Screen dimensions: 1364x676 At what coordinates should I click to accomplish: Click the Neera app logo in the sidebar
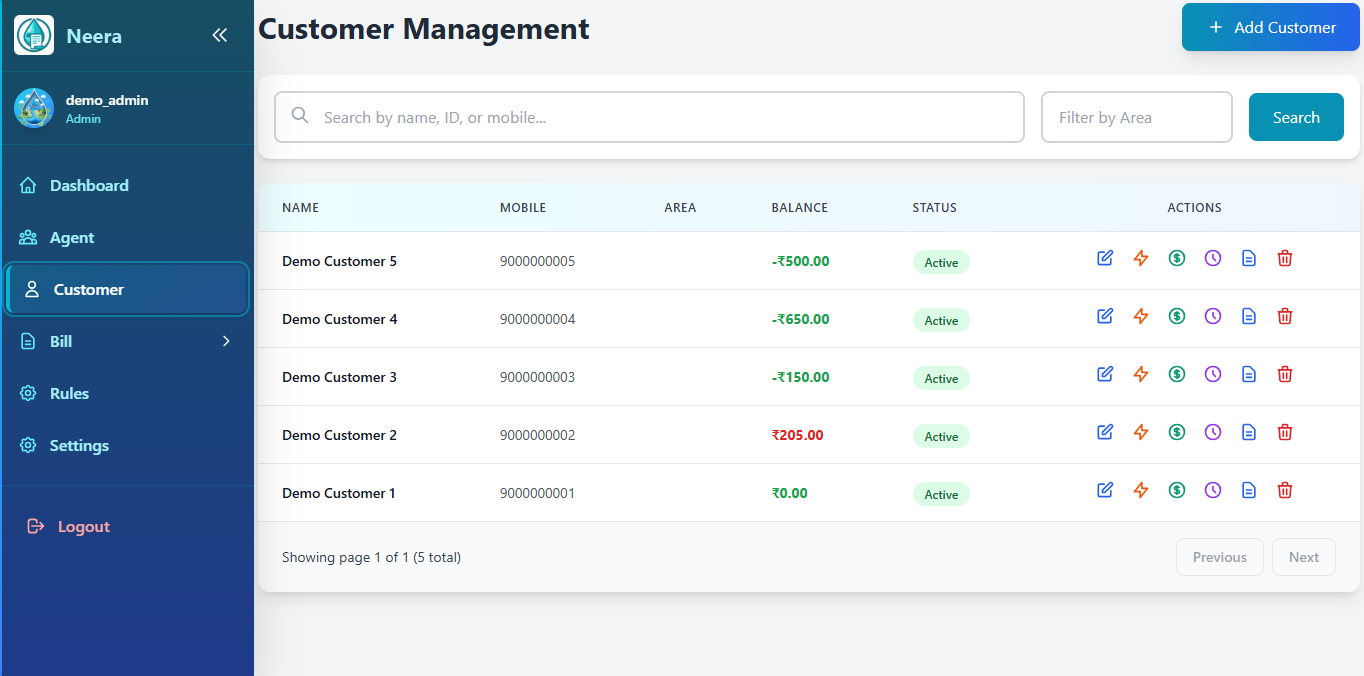pyautogui.click(x=33, y=34)
